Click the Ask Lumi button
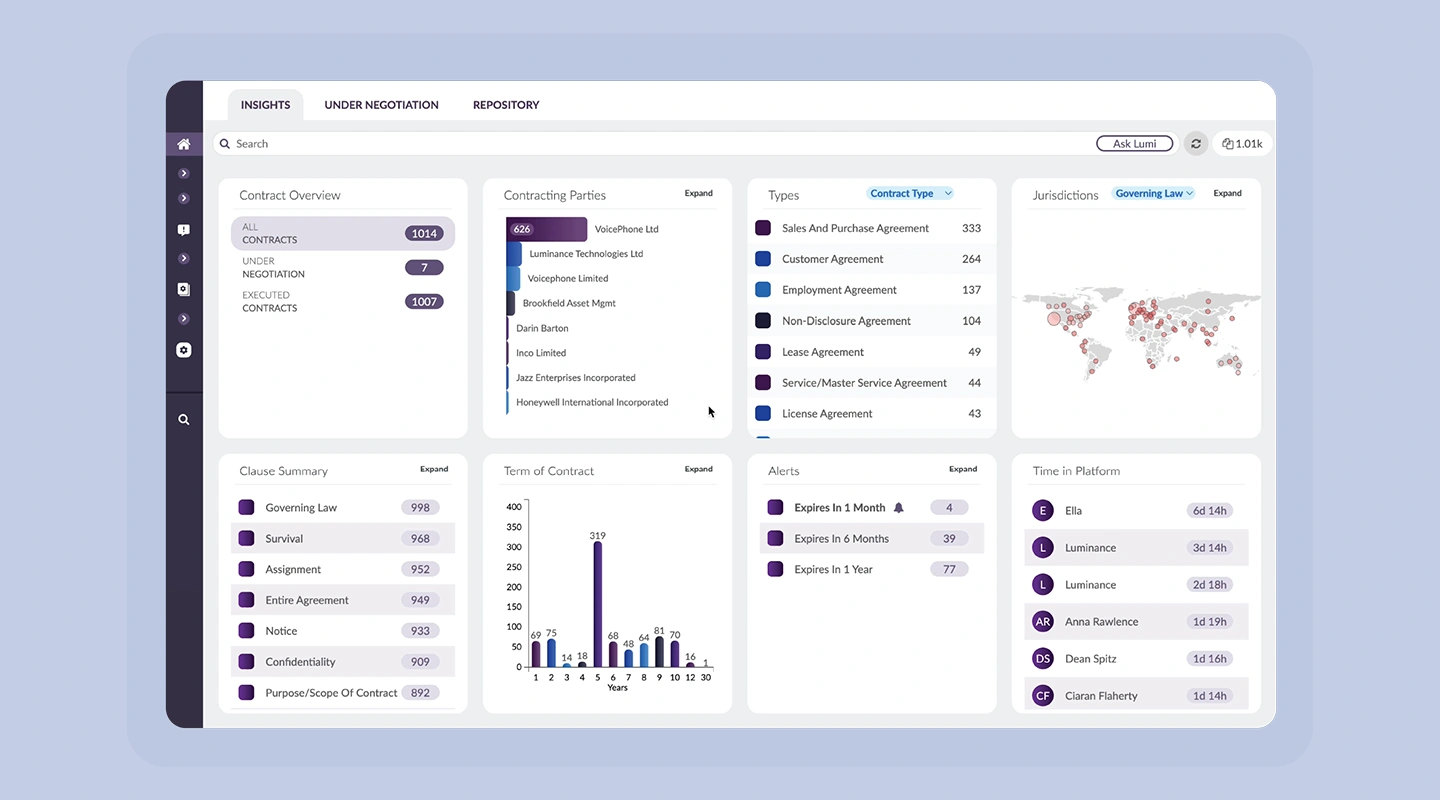The image size is (1440, 800). click(x=1135, y=144)
